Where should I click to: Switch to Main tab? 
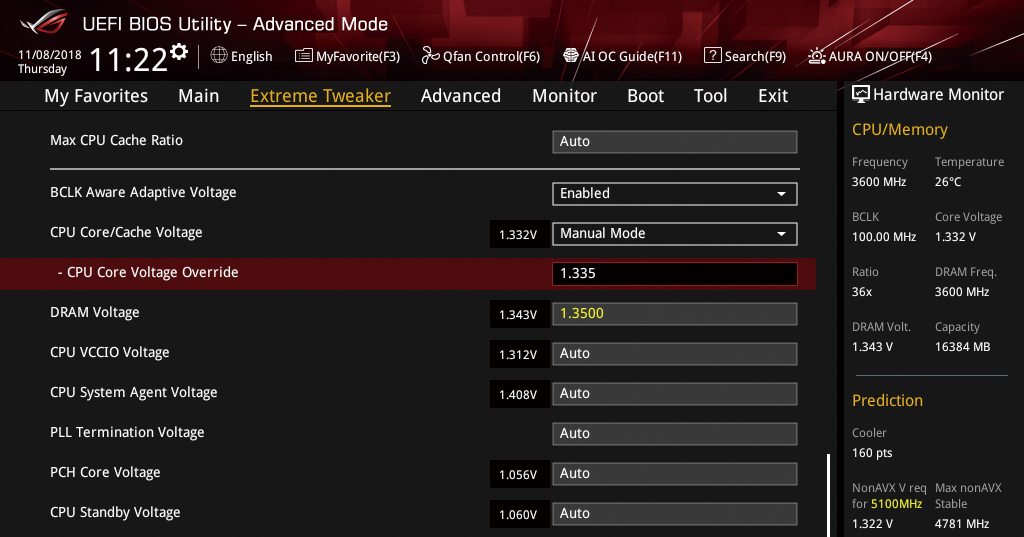(199, 96)
